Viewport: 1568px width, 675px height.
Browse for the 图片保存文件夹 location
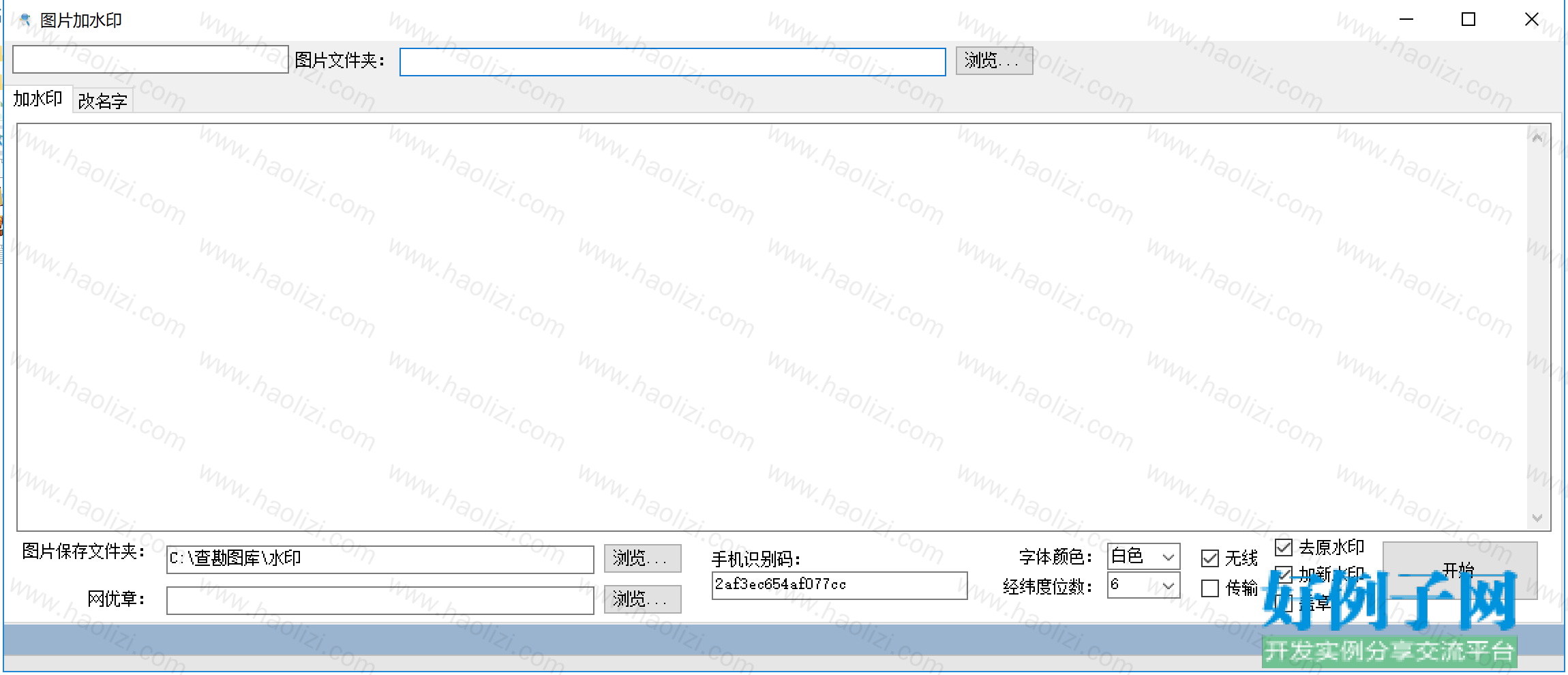[642, 558]
